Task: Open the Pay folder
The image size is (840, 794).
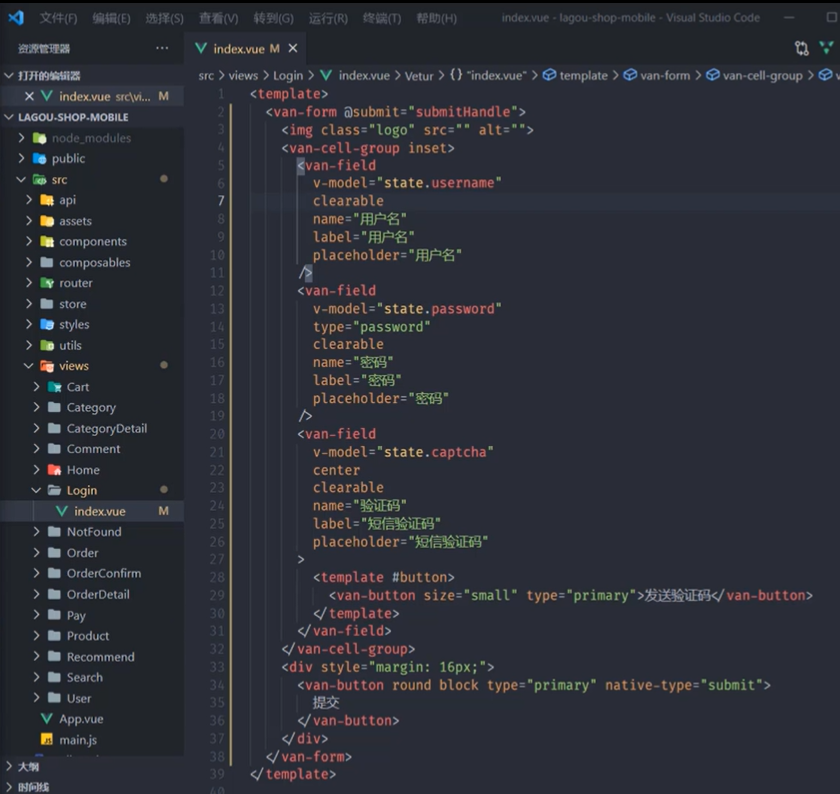Action: [x=76, y=615]
